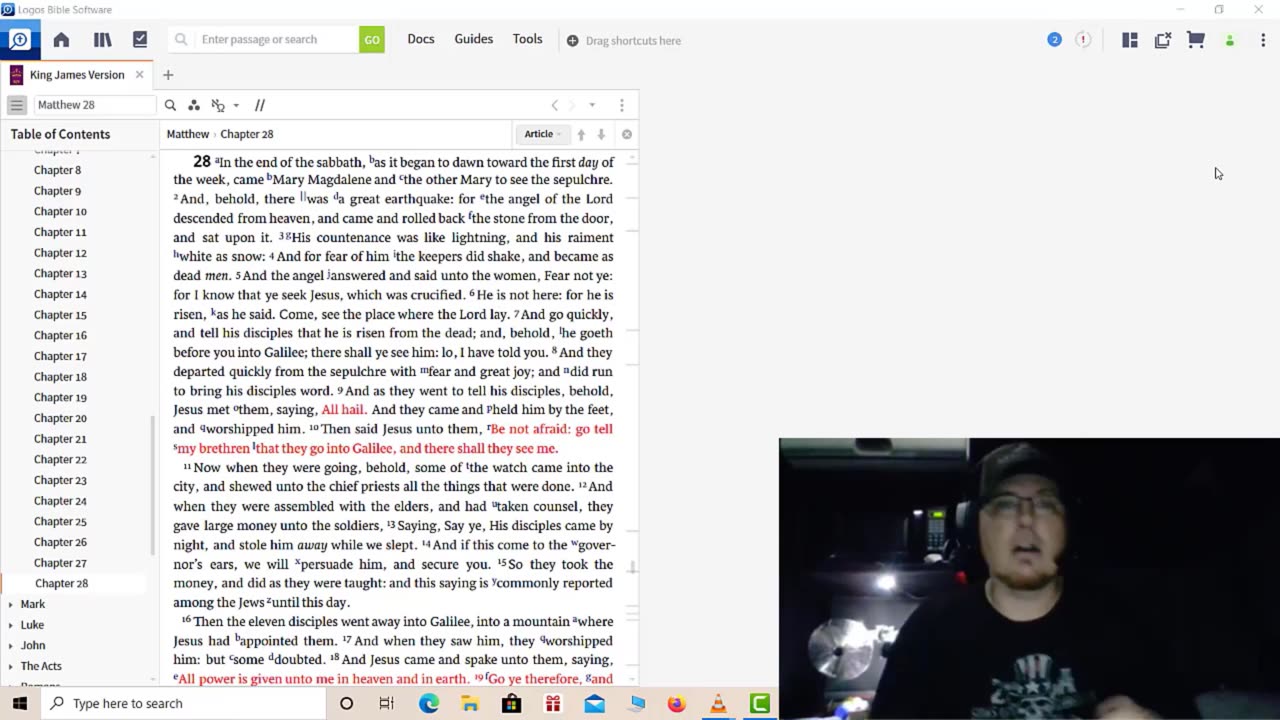Open the user account profile icon
The height and width of the screenshot is (720, 1280).
pyautogui.click(x=1230, y=41)
